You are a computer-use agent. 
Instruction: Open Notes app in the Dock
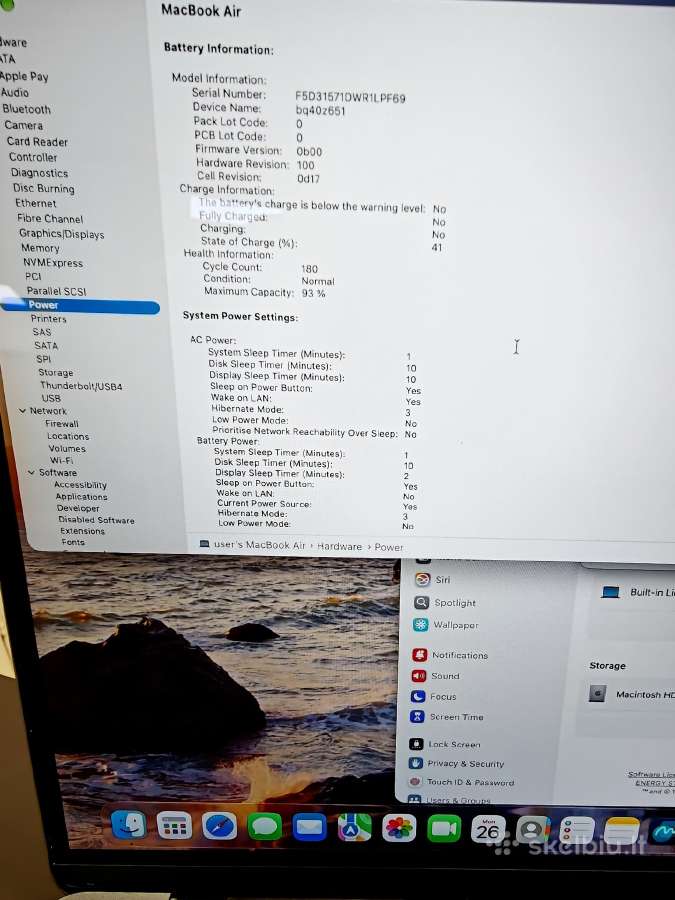coord(622,831)
